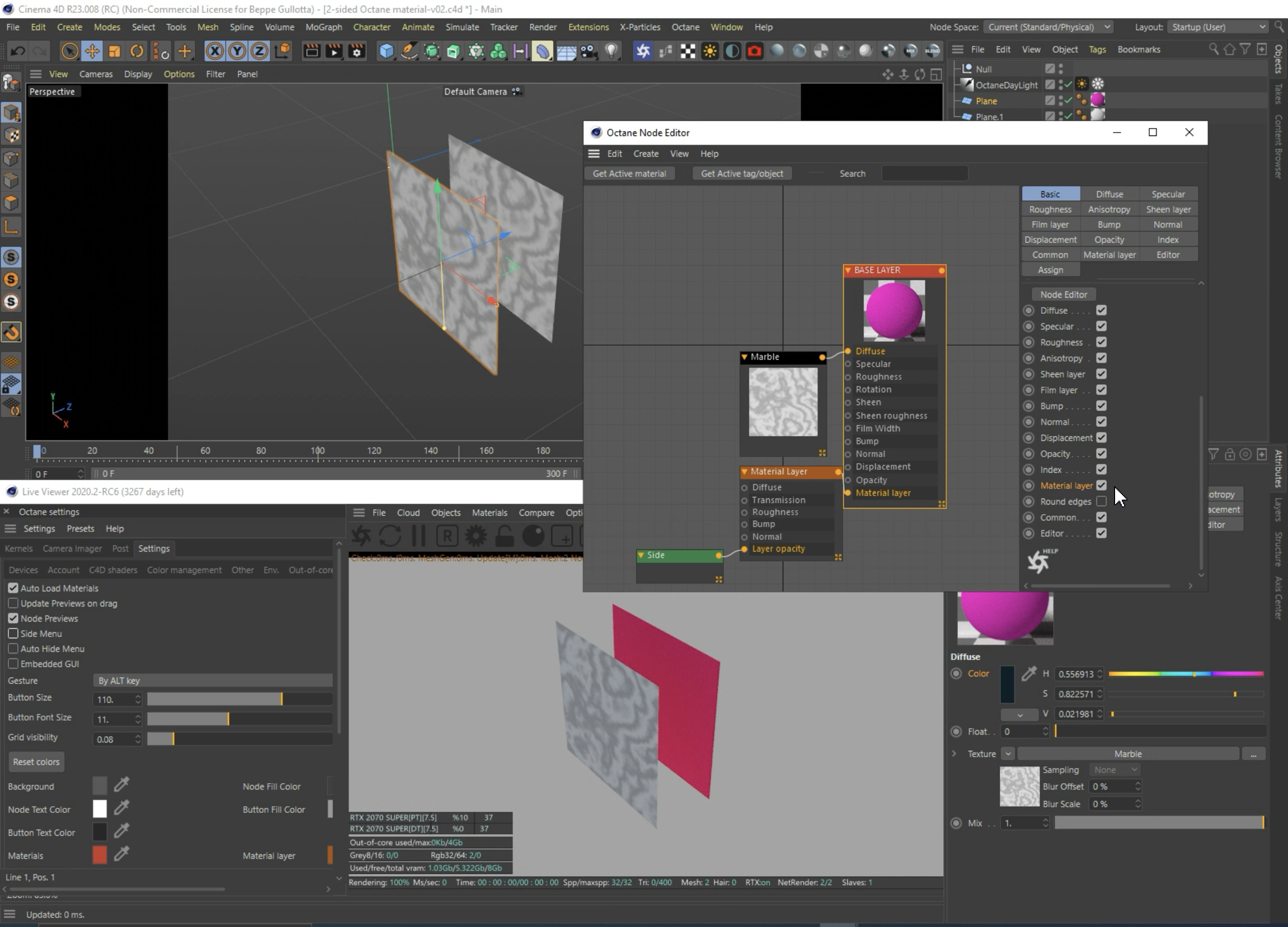Select the Move tool in top toolbar
1288x927 pixels.
click(91, 51)
